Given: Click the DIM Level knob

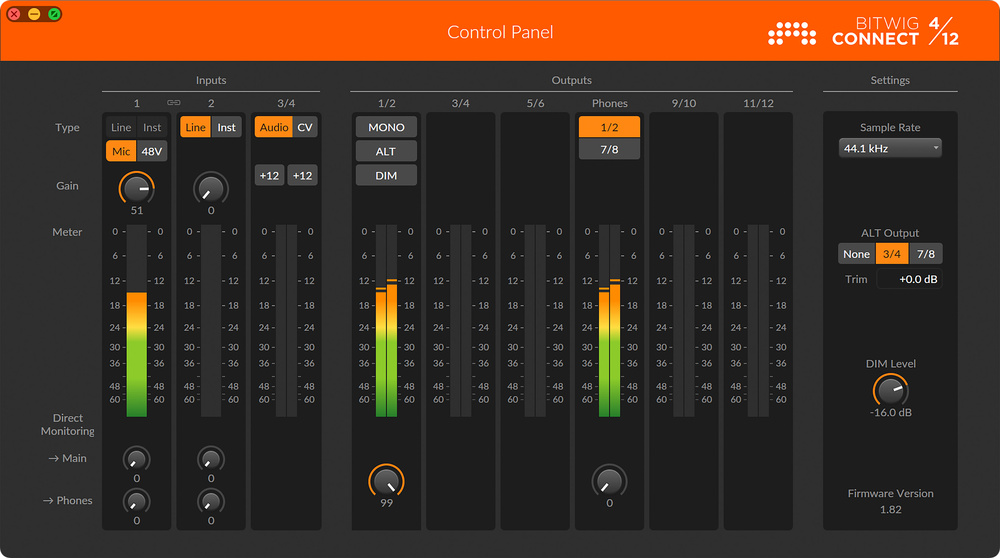Looking at the screenshot, I should coord(889,390).
